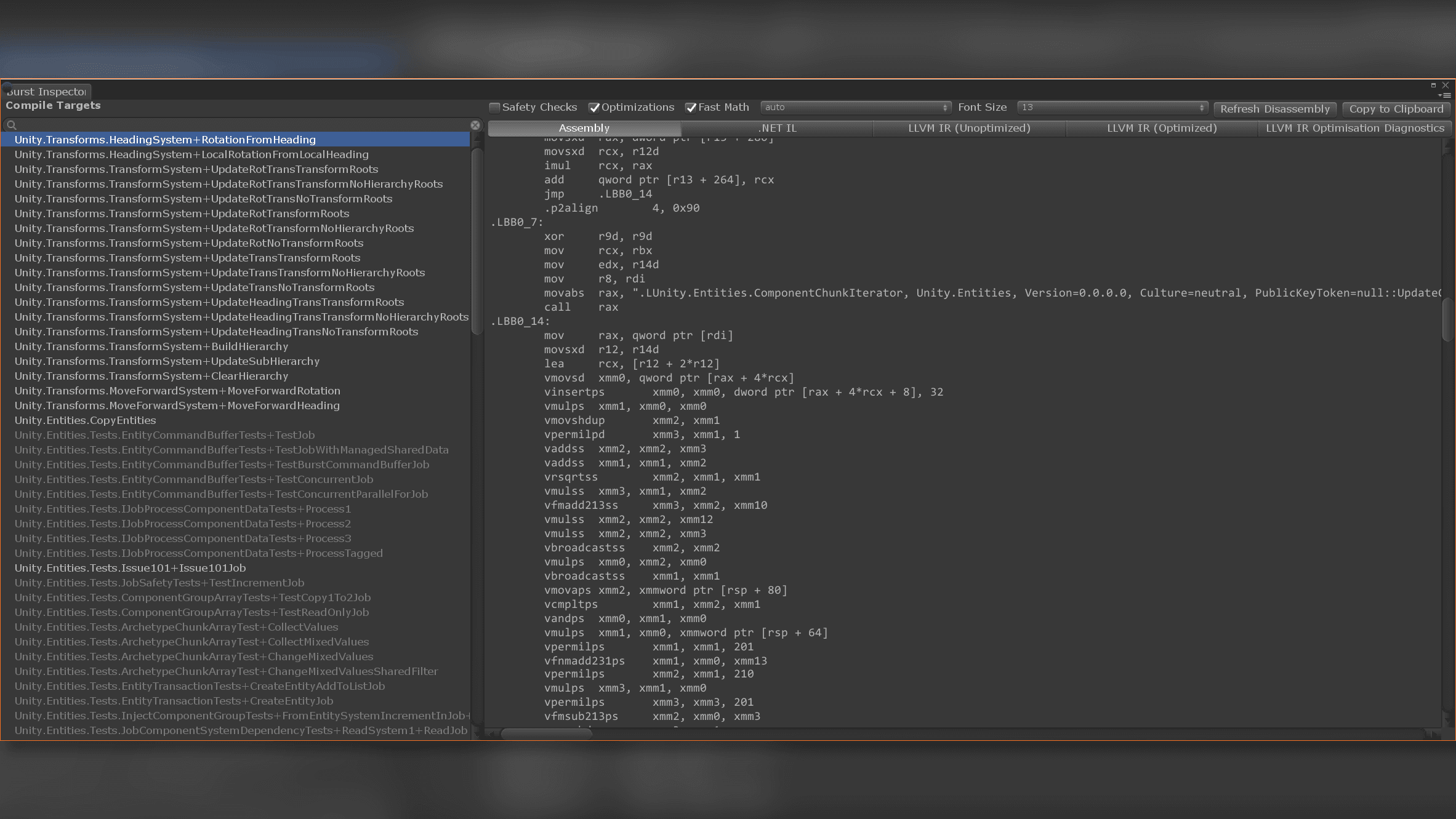
Task: Click Refresh Disassembly button
Action: pos(1275,108)
